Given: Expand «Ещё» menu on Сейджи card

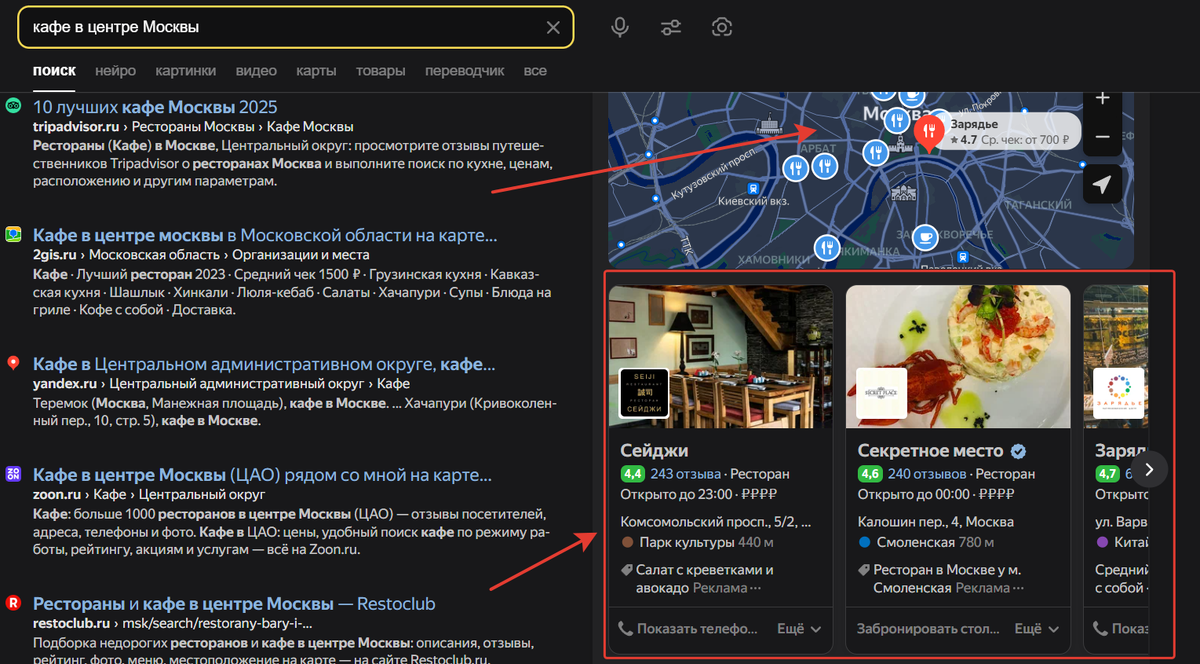Looking at the screenshot, I should click(799, 629).
